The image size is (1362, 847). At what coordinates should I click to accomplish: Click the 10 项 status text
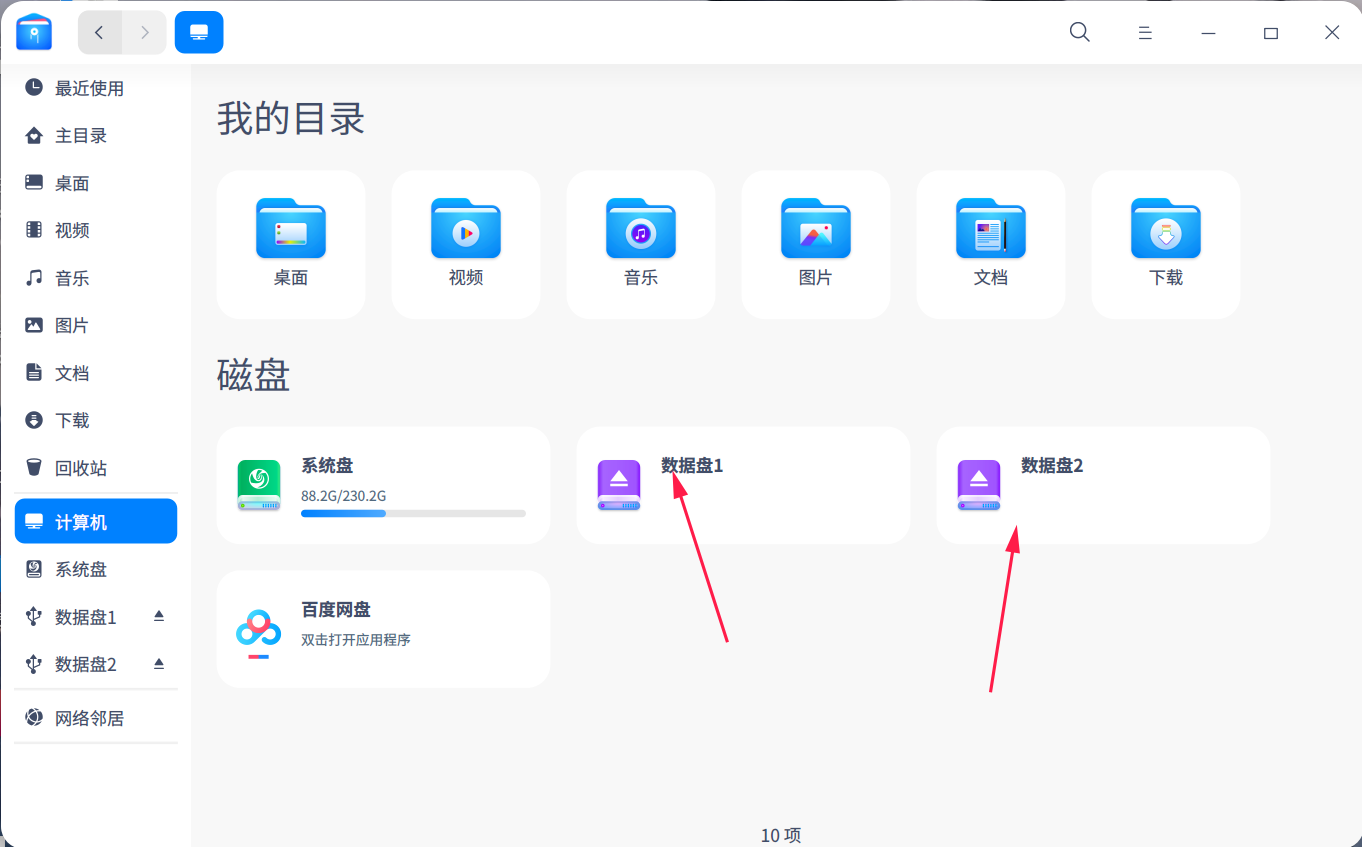click(x=781, y=835)
